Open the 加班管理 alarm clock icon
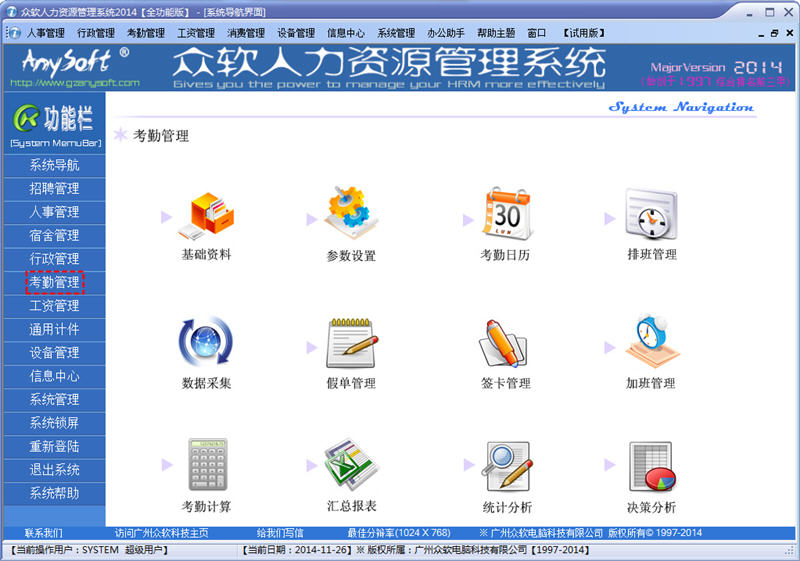This screenshot has width=800, height=561. pyautogui.click(x=652, y=341)
